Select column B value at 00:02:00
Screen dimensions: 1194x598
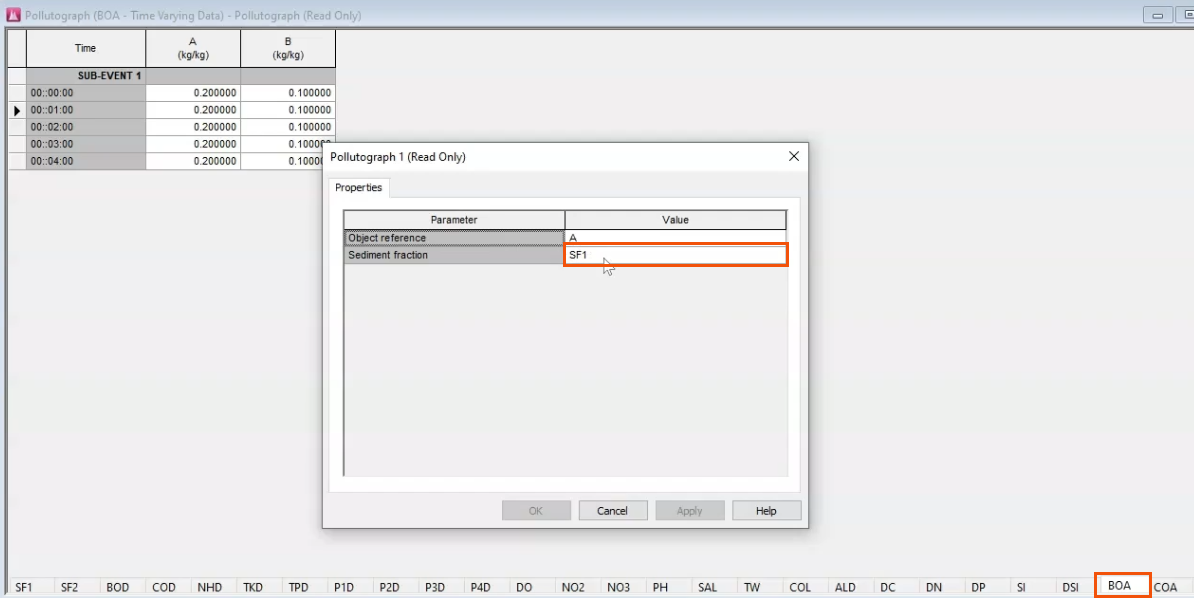click(288, 127)
